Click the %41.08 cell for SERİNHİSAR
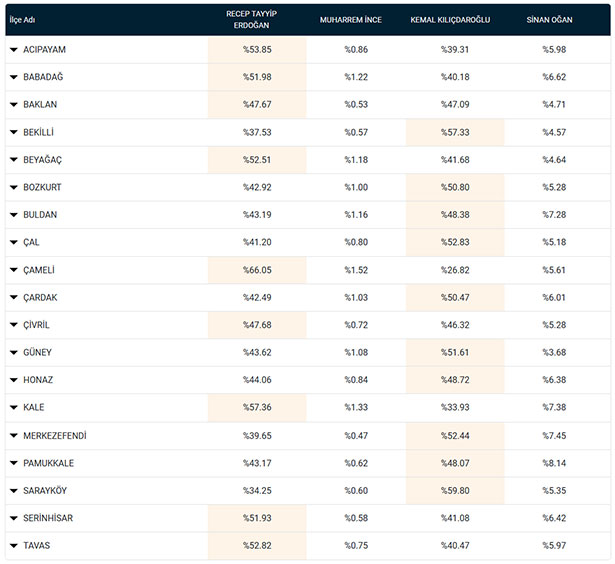615x564 pixels. (x=455, y=518)
